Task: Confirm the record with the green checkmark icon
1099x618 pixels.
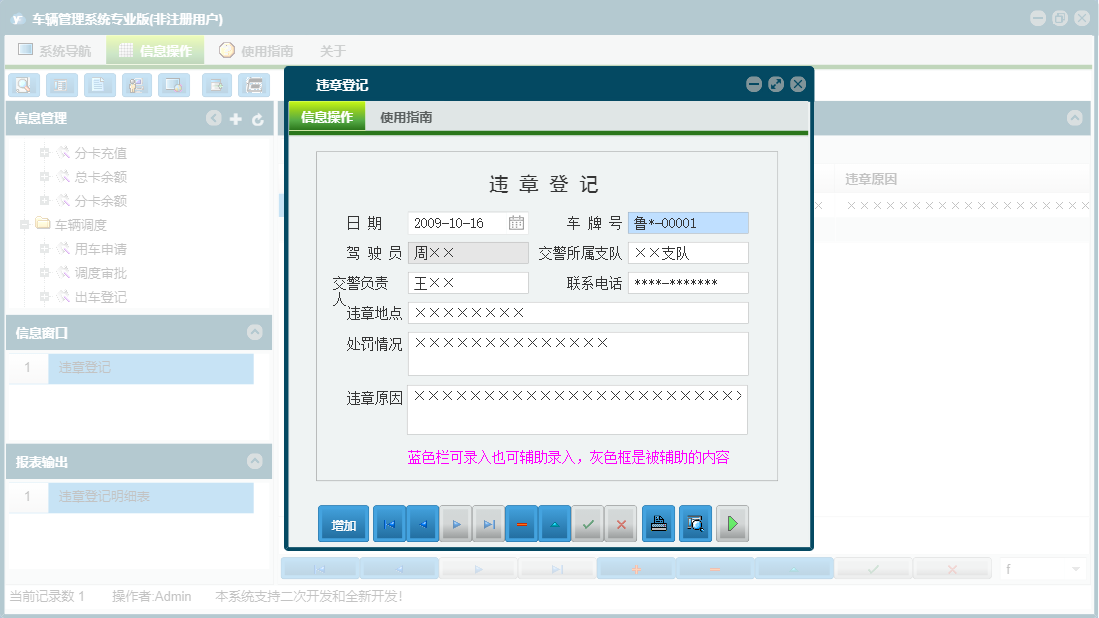Action: (x=588, y=523)
